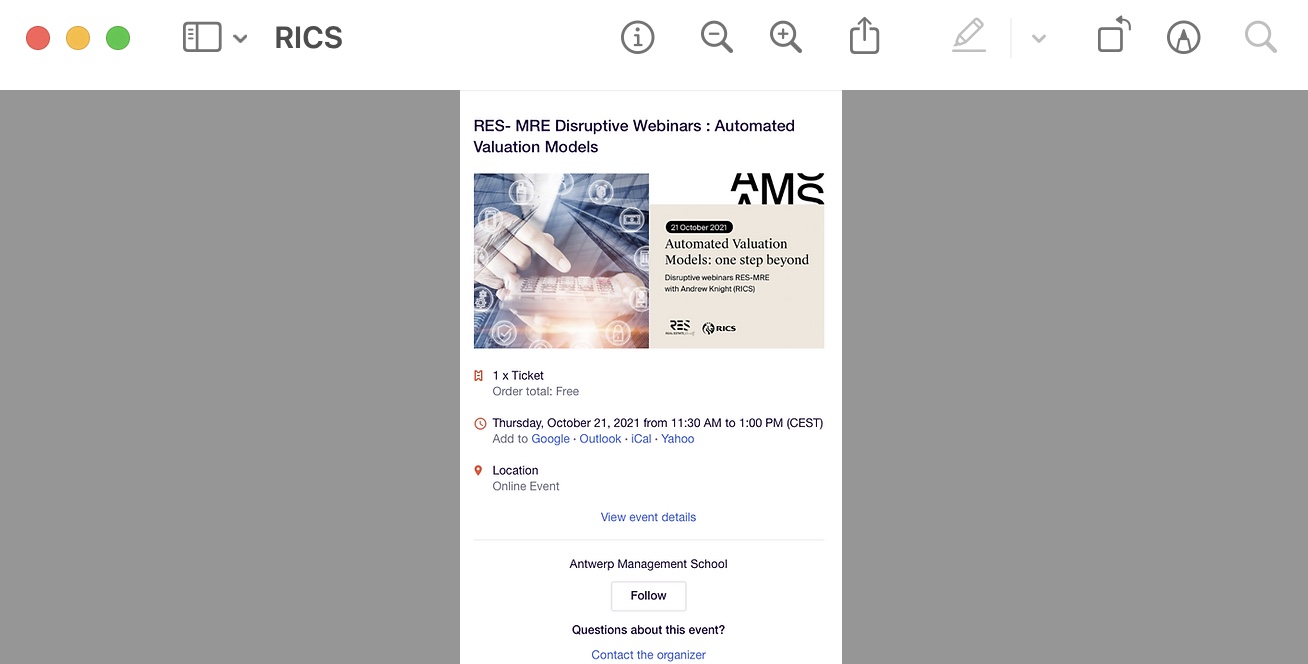The image size is (1308, 664).
Task: Open the Share menu
Action: pyautogui.click(x=864, y=38)
